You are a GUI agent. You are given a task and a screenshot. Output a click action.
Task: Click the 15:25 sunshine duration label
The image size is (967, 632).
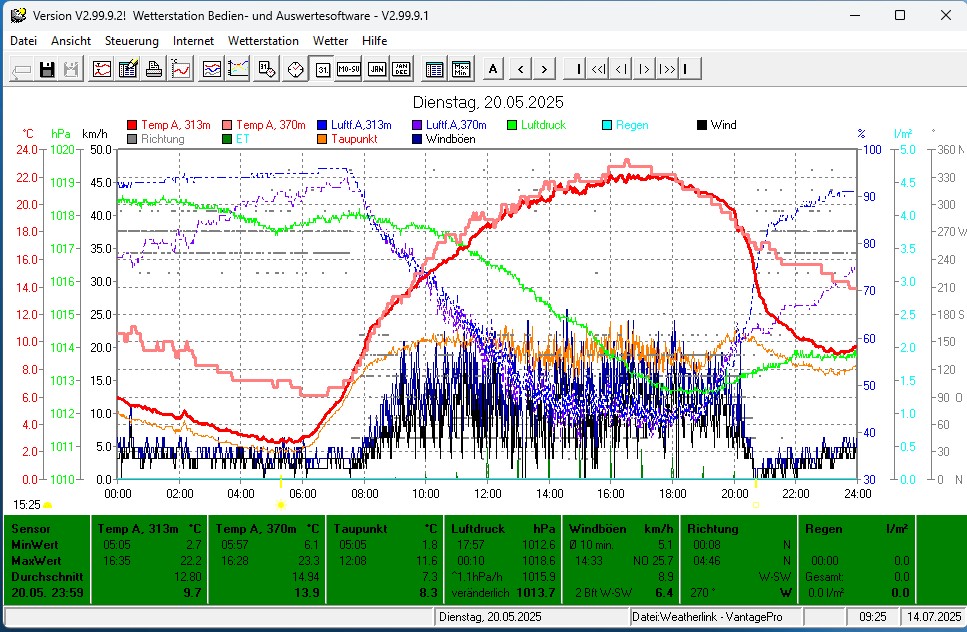26,505
